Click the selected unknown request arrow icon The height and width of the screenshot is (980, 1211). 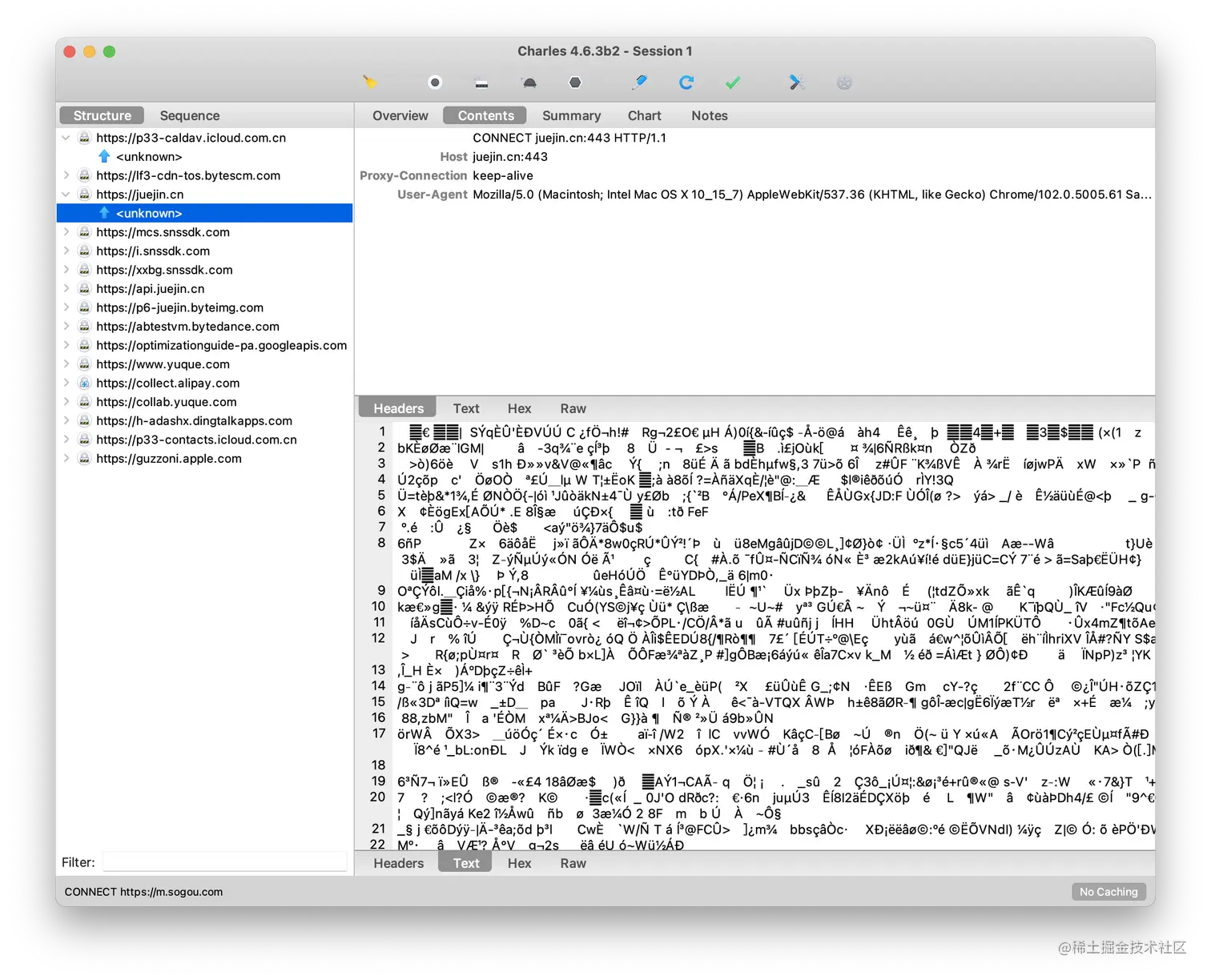click(x=104, y=213)
